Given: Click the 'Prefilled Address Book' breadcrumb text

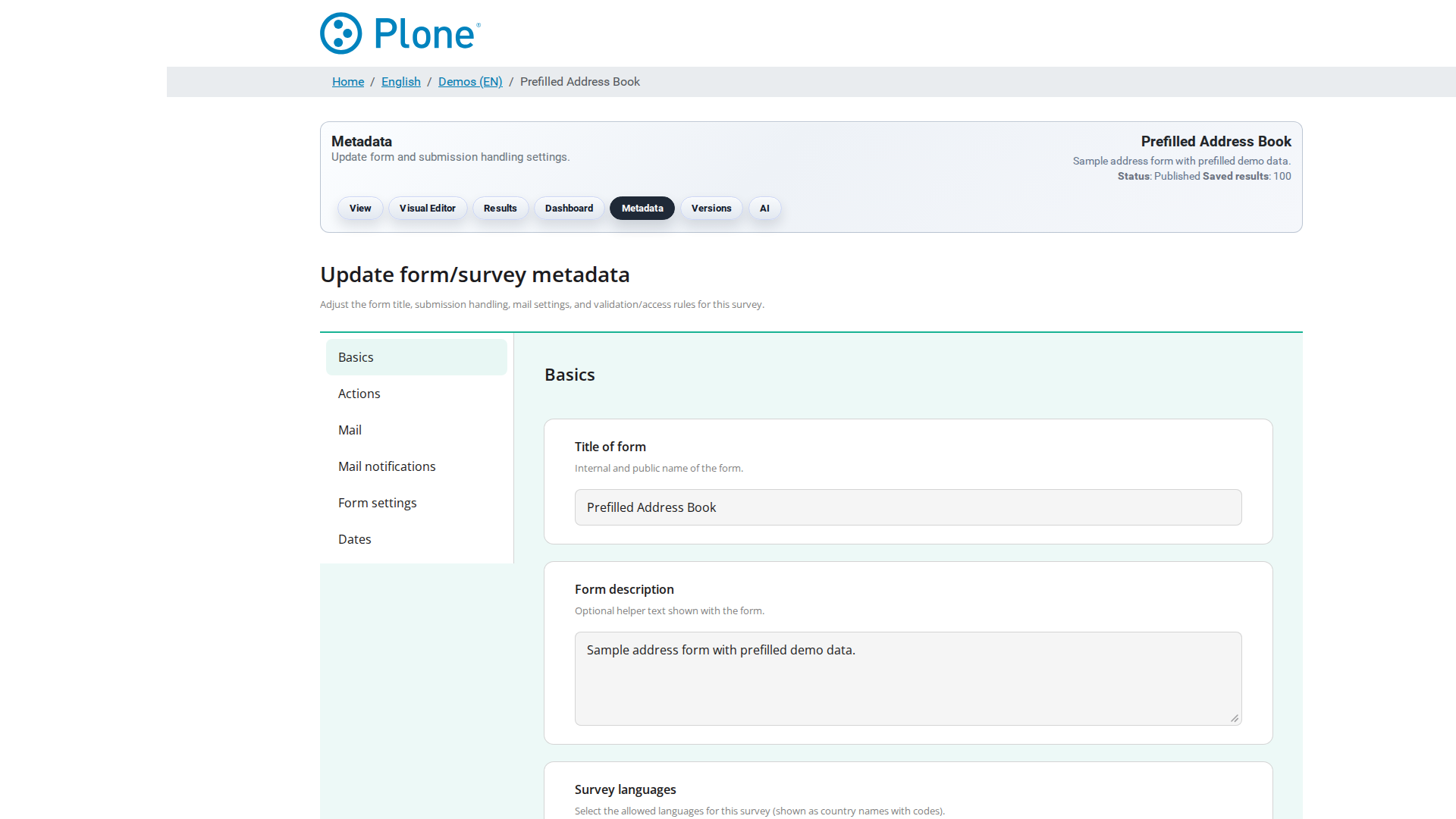Looking at the screenshot, I should (x=580, y=82).
